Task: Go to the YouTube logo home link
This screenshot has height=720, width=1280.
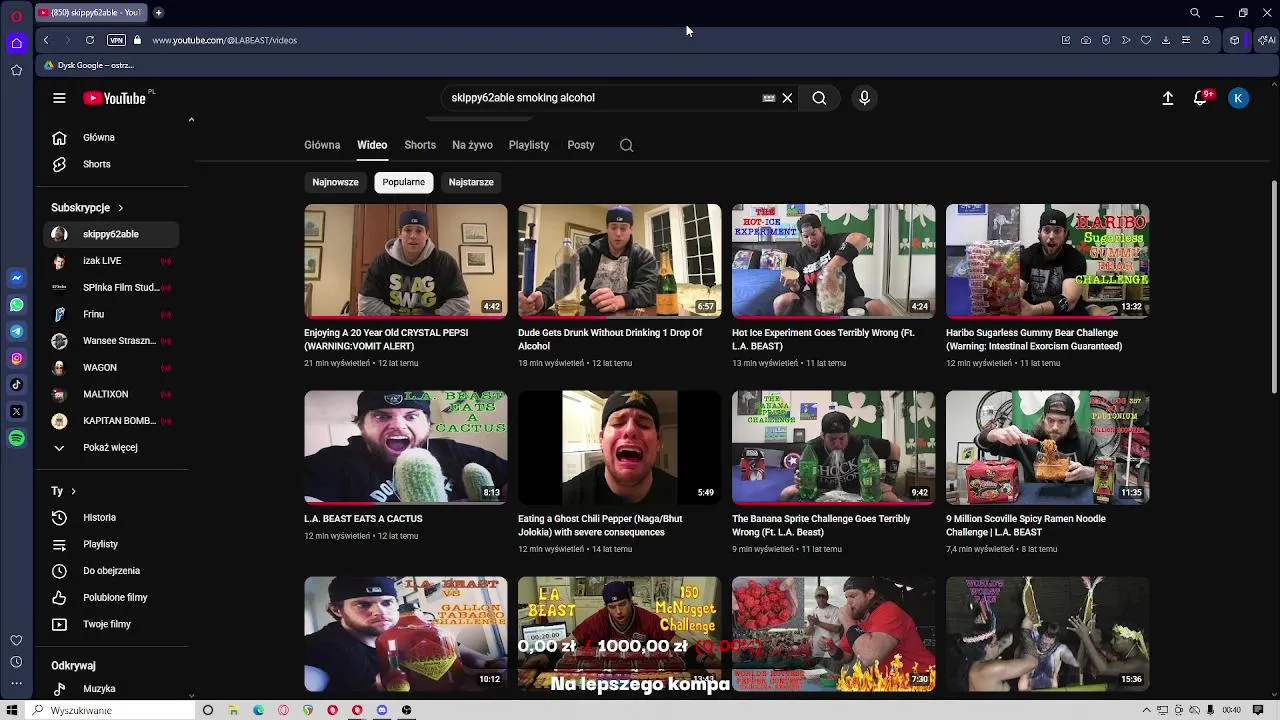Action: pyautogui.click(x=115, y=98)
